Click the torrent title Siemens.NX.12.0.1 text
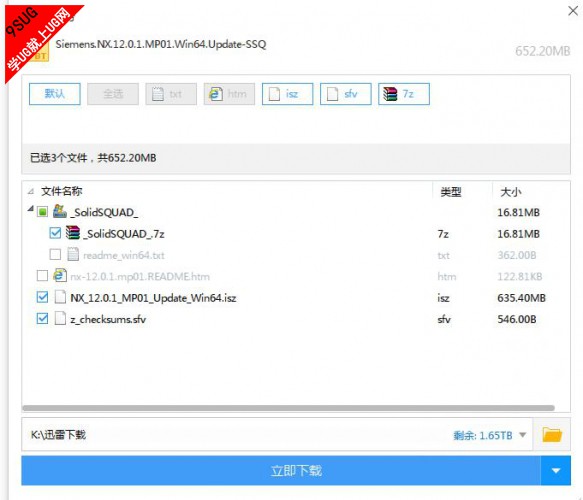This screenshot has width=583, height=500. [161, 44]
